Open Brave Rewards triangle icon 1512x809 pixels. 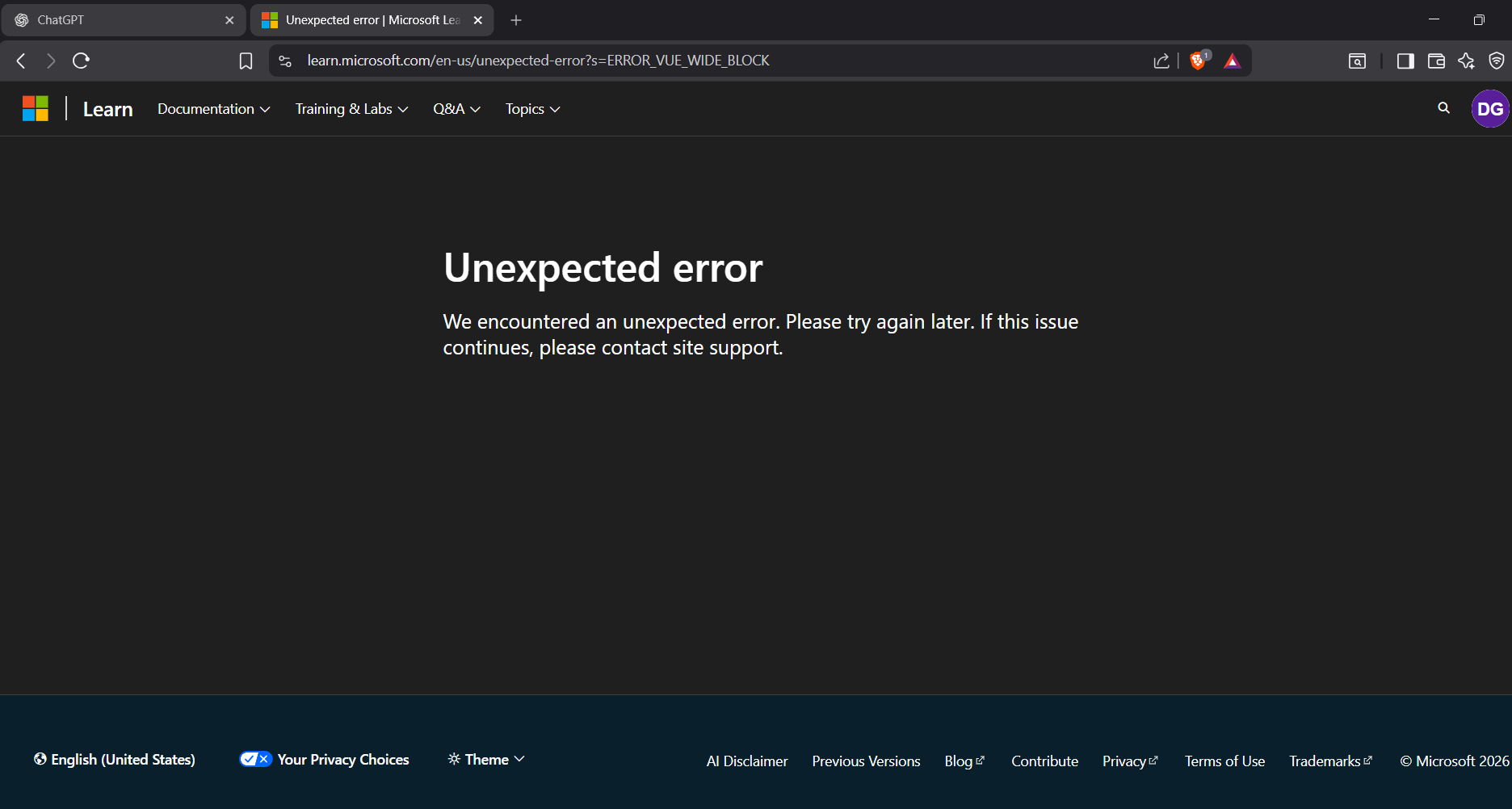pos(1231,60)
